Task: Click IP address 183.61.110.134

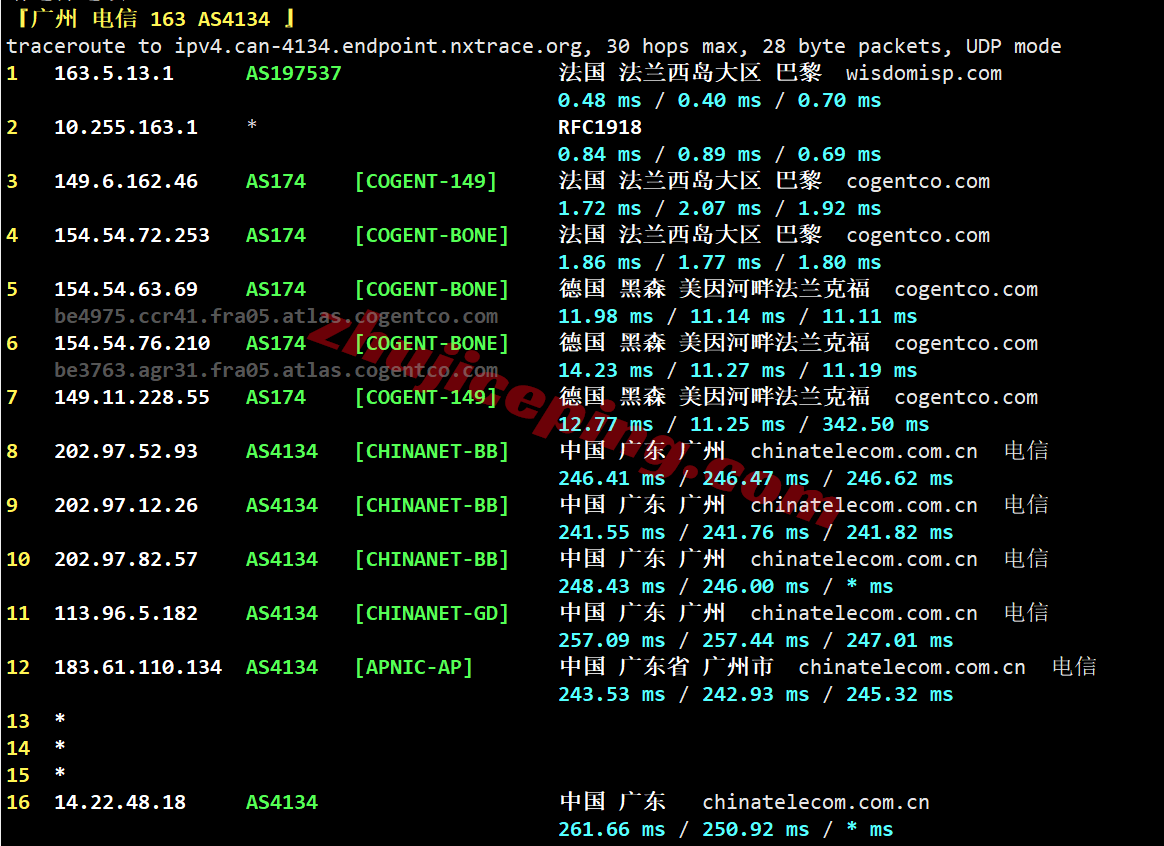Action: pos(137,668)
